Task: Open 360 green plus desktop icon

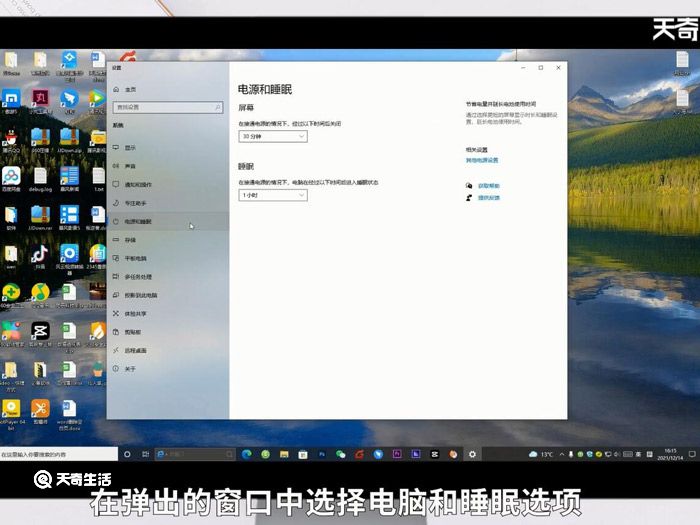Action: [x=11, y=296]
